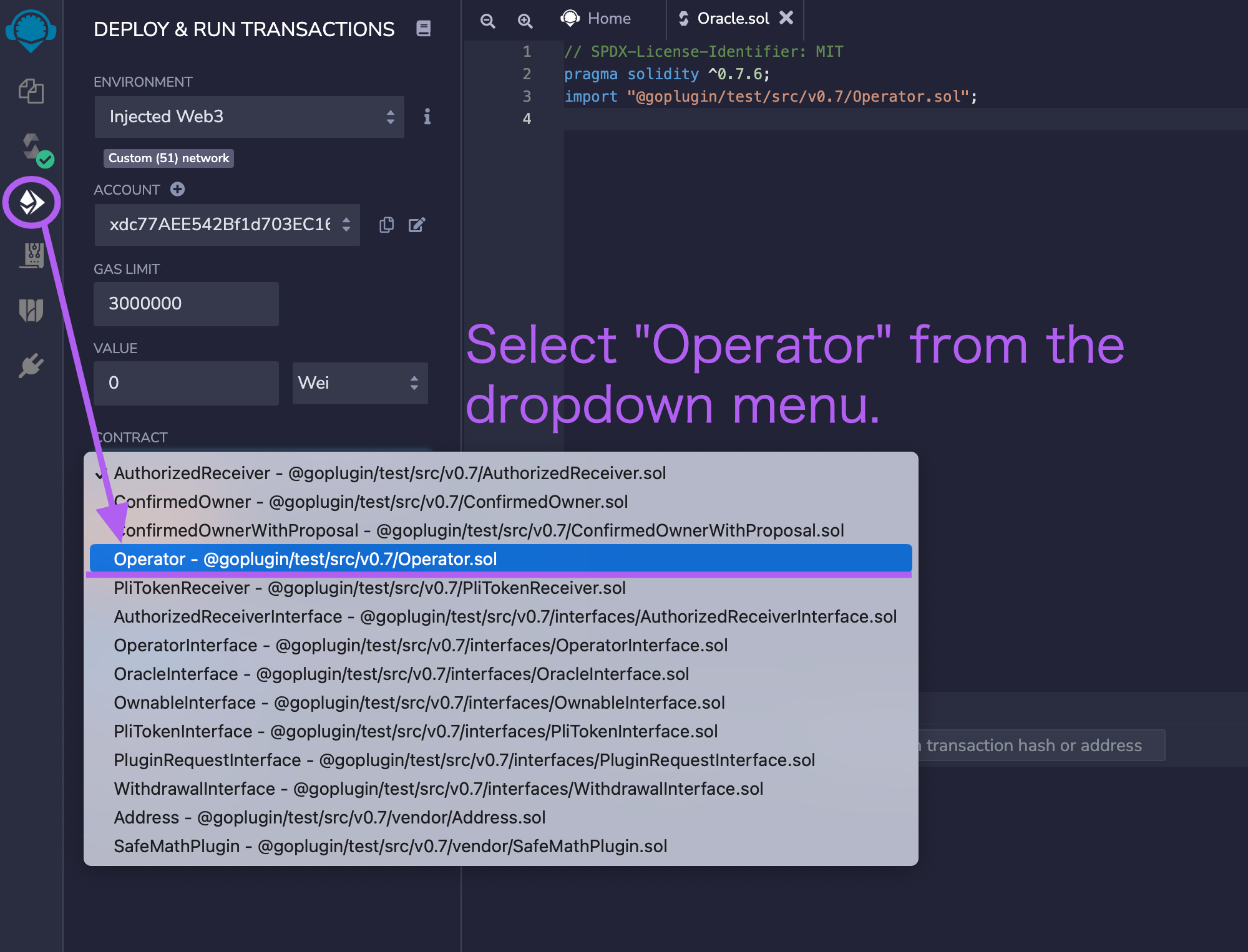Select Operator from the contract dropdown
The height and width of the screenshot is (952, 1248).
click(305, 559)
